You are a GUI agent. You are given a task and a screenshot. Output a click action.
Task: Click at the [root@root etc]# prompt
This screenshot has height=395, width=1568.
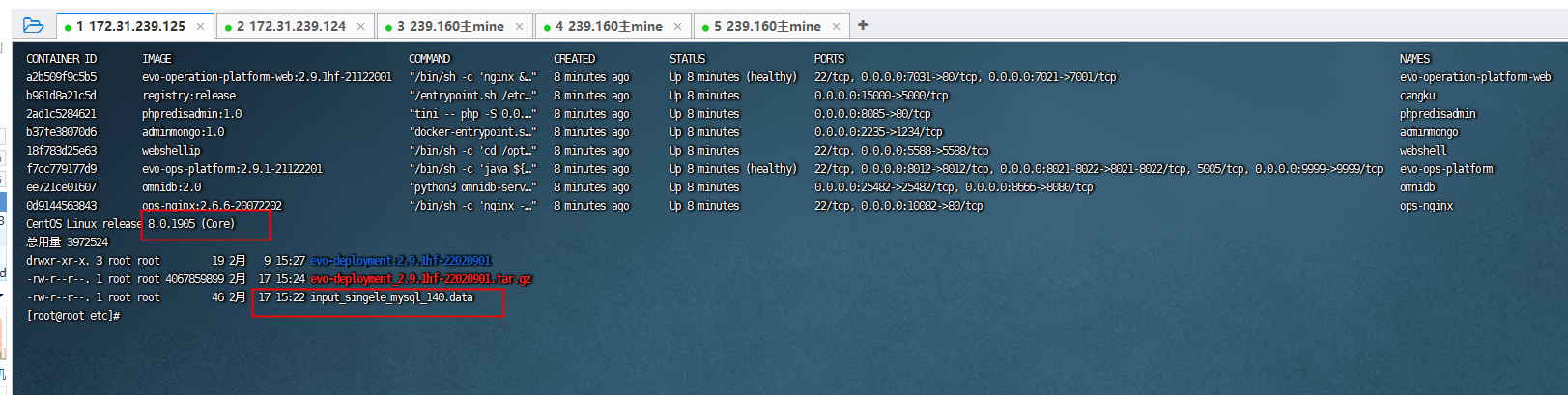[x=72, y=316]
